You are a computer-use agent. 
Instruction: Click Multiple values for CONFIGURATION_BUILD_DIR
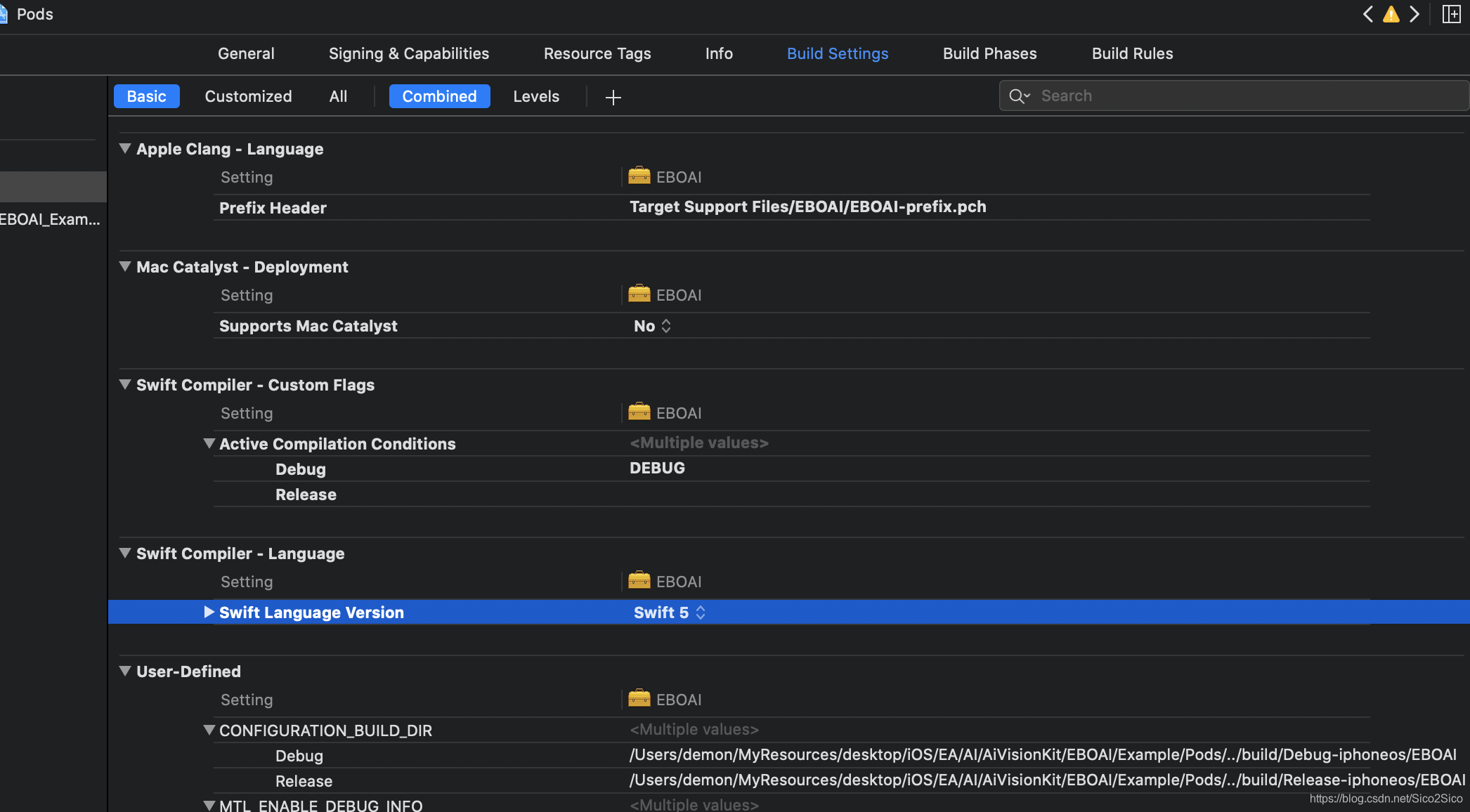(694, 729)
